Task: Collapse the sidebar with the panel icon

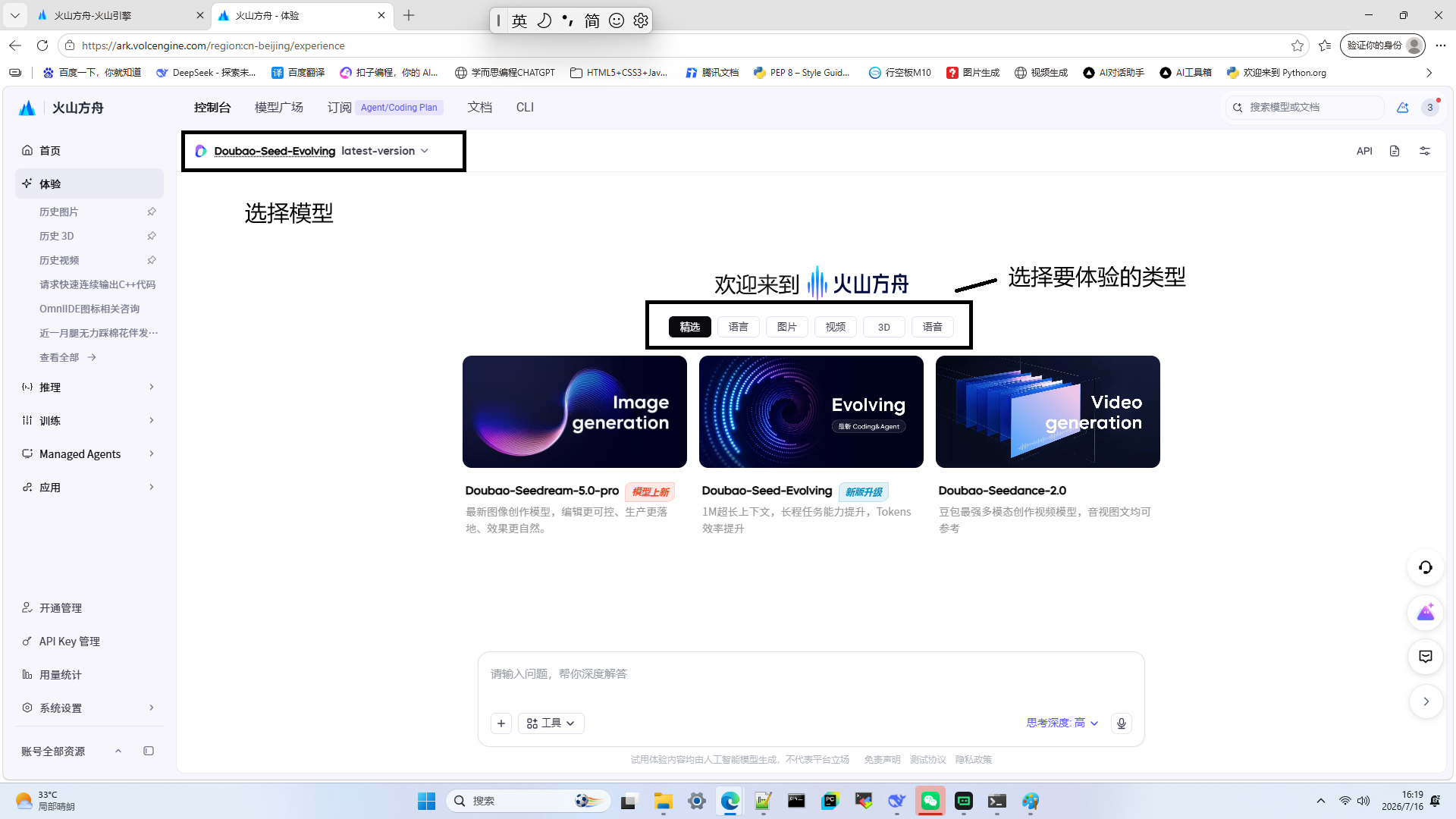Action: tap(149, 751)
